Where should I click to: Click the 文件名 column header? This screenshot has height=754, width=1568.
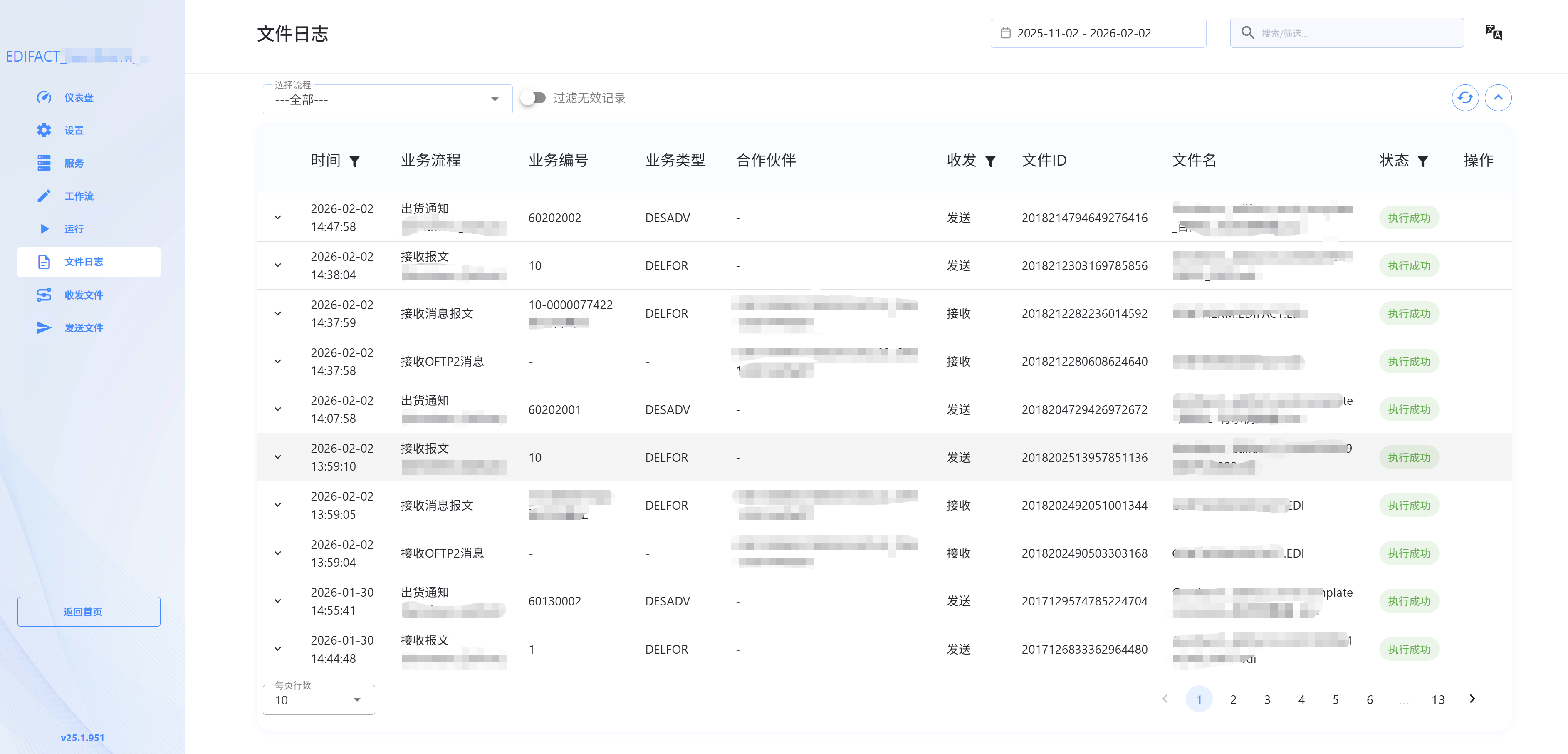click(1194, 160)
